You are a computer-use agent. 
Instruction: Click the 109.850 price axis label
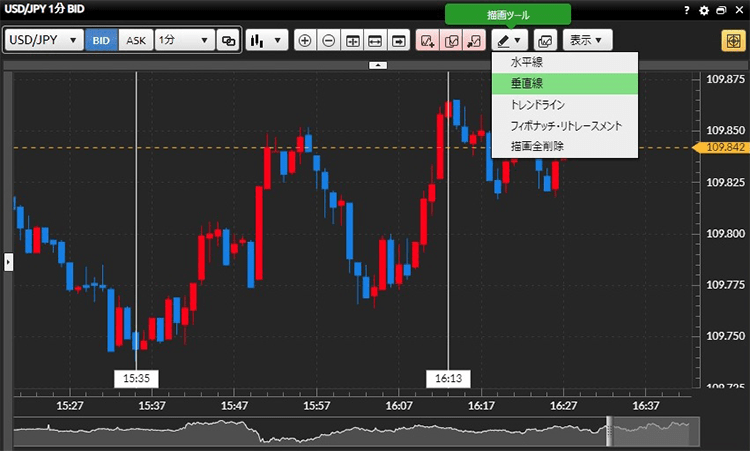[726, 130]
